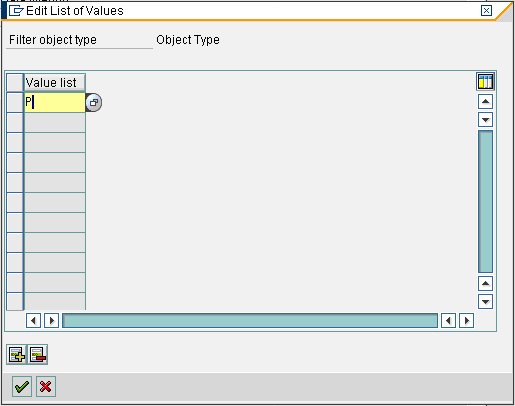
Task: Open value help next to input field
Action: pos(94,102)
